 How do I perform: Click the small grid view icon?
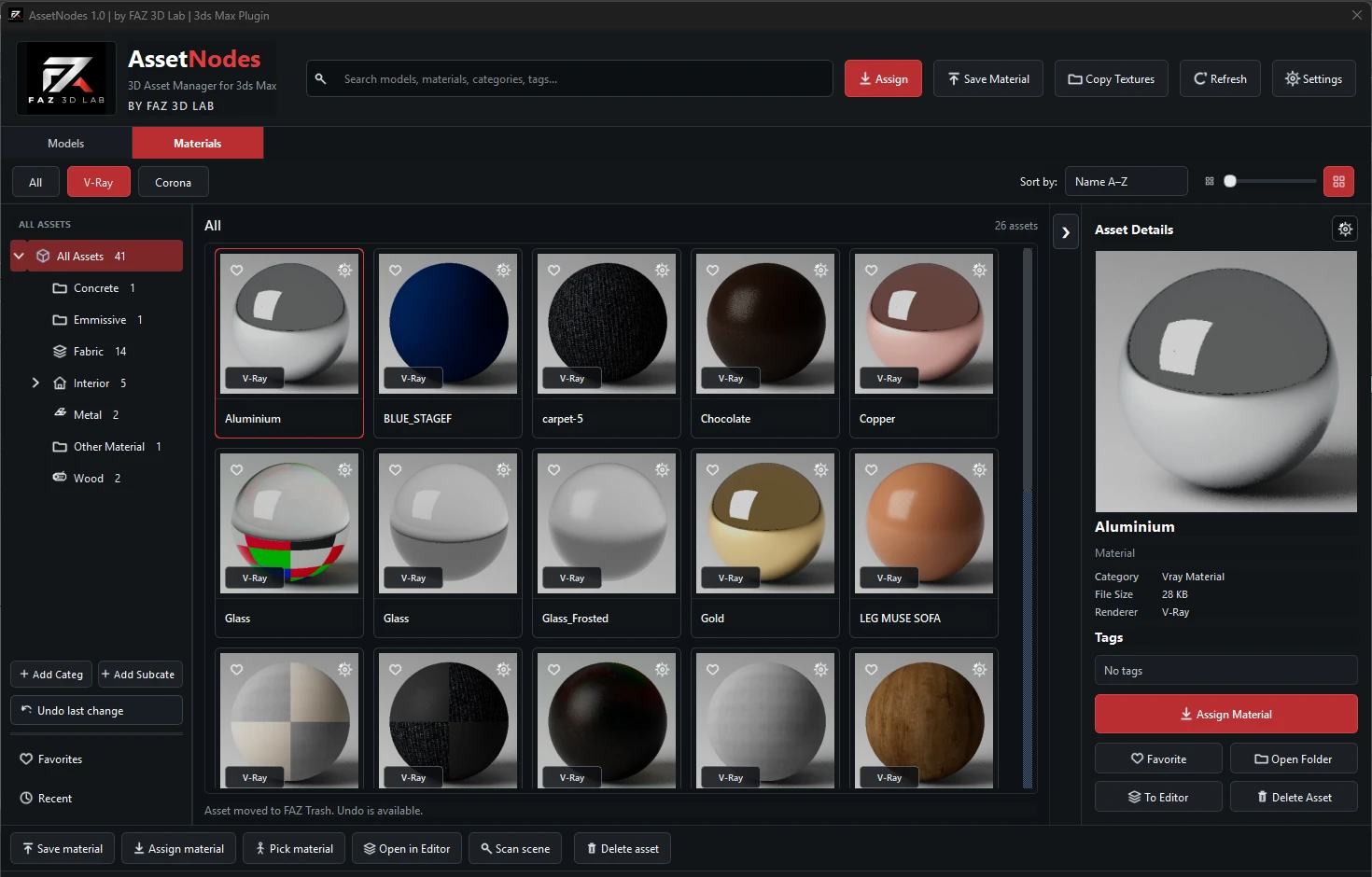[1210, 181]
